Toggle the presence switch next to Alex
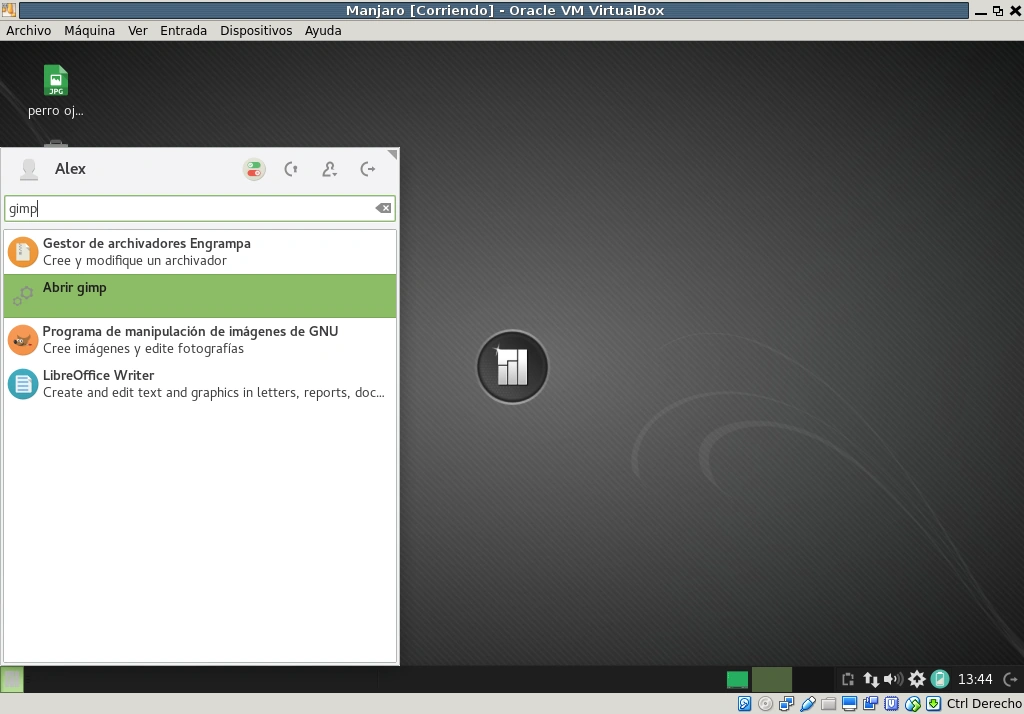The image size is (1024, 714). (x=254, y=169)
